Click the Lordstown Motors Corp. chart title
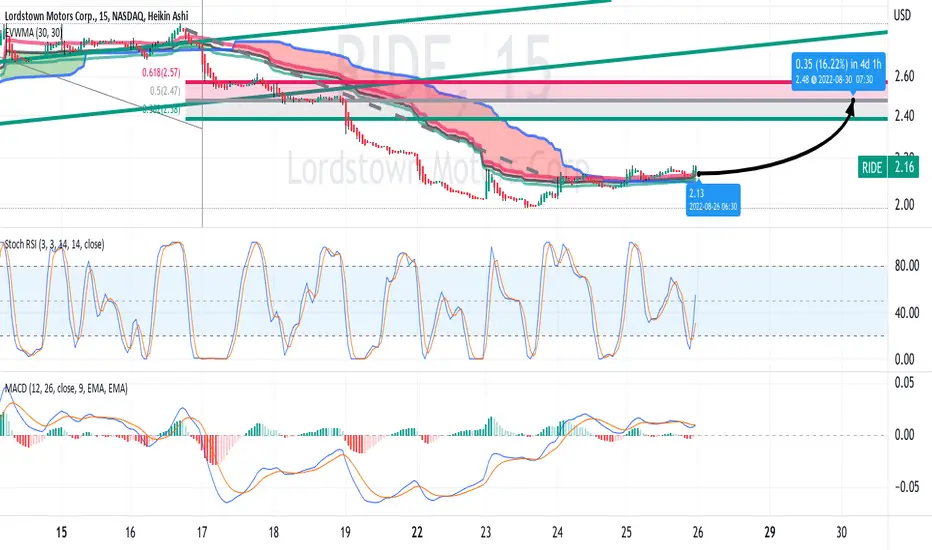The image size is (932, 550). click(x=97, y=16)
